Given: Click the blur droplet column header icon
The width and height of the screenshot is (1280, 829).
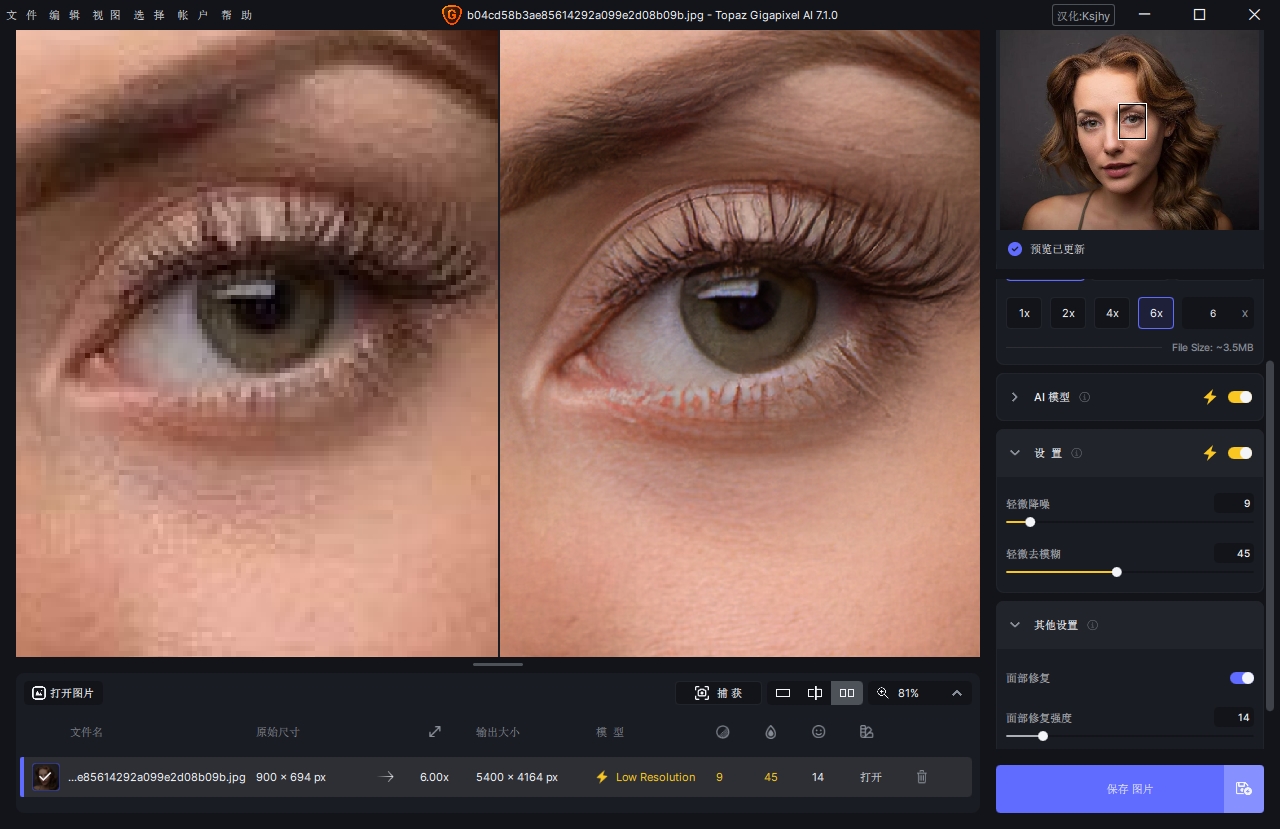Looking at the screenshot, I should point(770,732).
